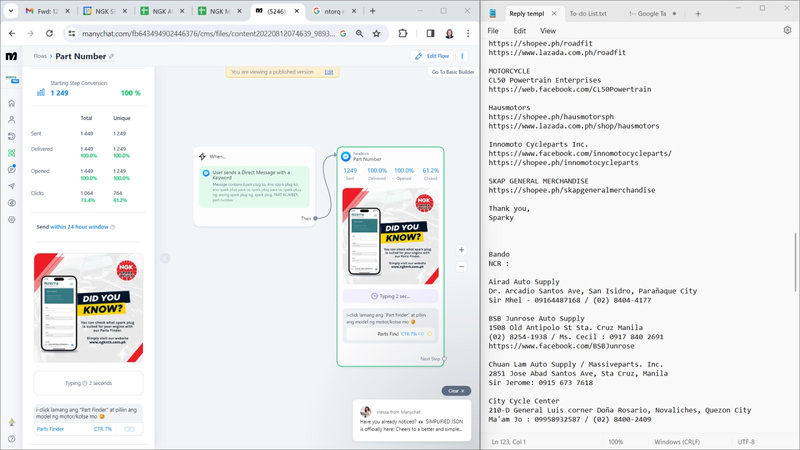Open the File menu in Notepad

coord(493,31)
